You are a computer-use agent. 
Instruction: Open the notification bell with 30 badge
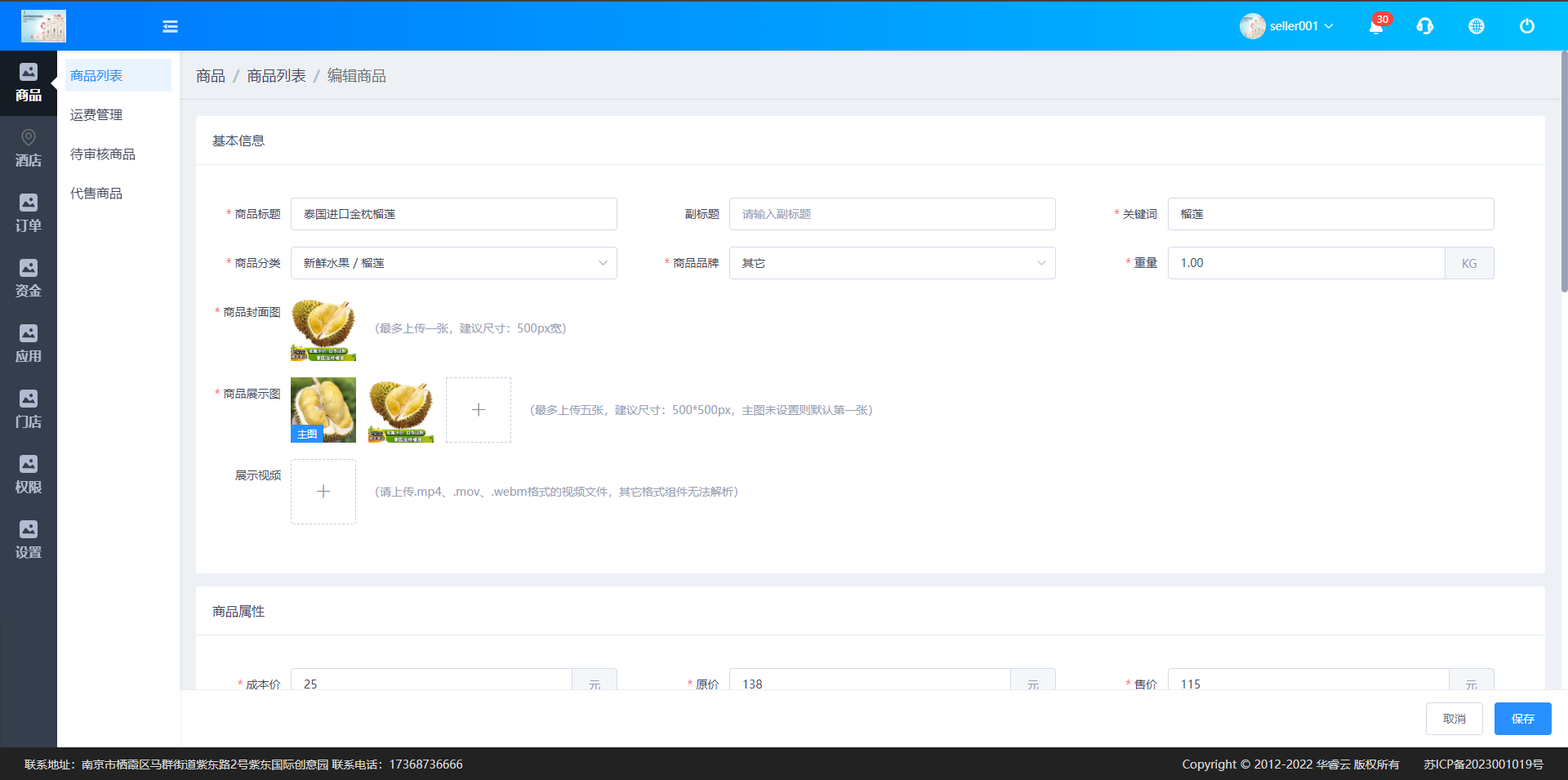tap(1376, 26)
